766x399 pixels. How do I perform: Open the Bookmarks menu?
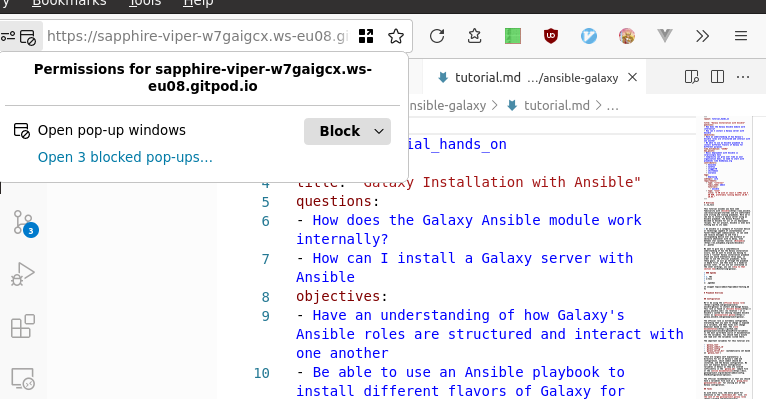(69, 3)
